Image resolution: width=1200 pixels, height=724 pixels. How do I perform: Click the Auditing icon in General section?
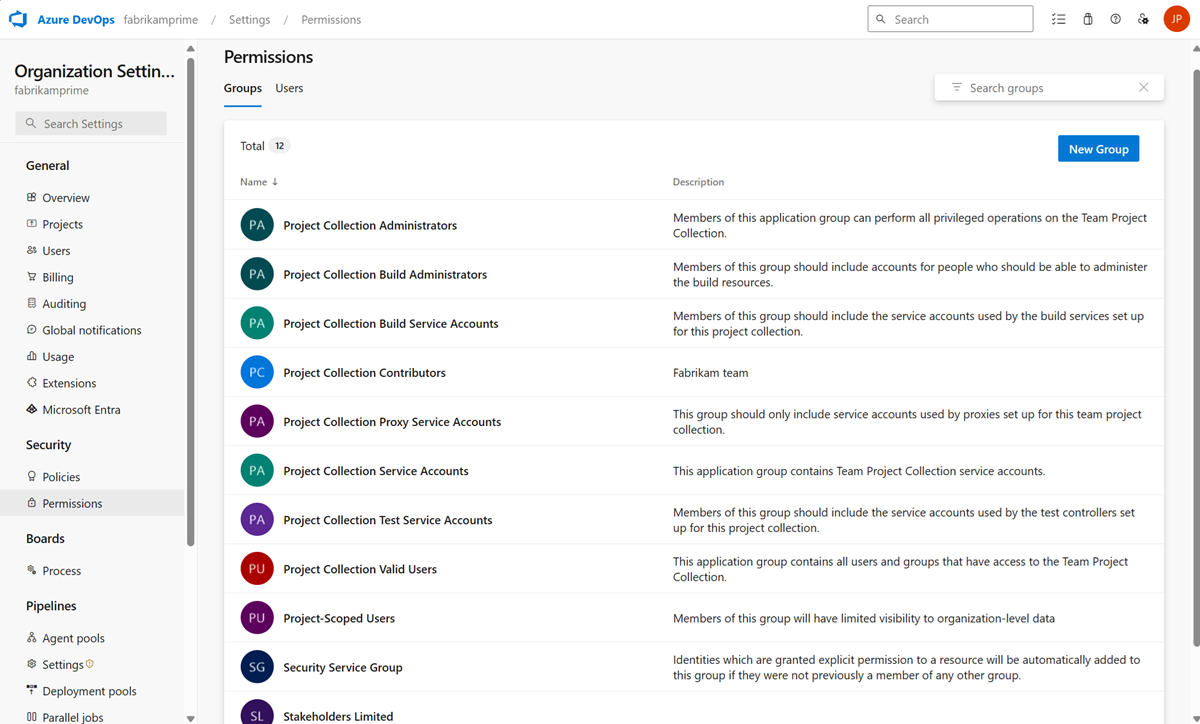tap(33, 303)
